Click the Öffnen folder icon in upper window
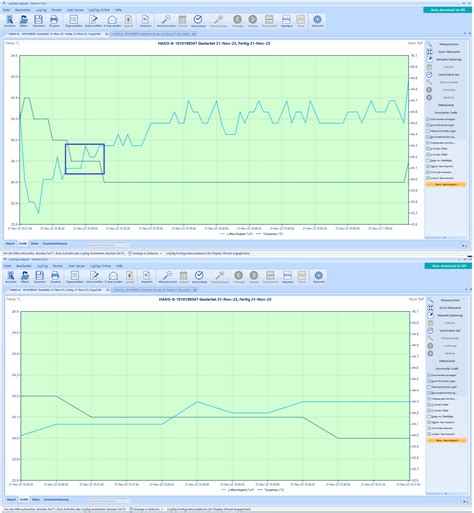Viewport: 474px width, 513px height. pyautogui.click(x=24, y=21)
